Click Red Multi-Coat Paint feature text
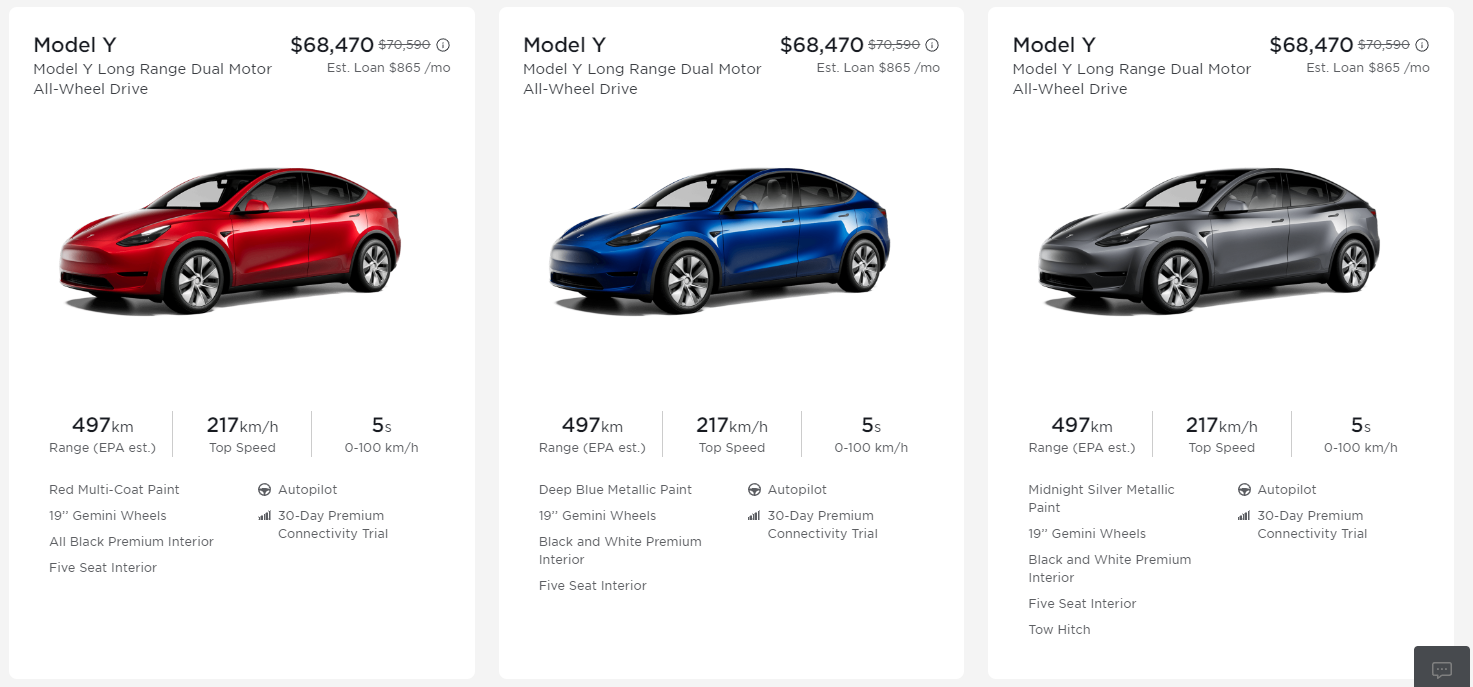Image resolution: width=1473 pixels, height=687 pixels. (114, 490)
